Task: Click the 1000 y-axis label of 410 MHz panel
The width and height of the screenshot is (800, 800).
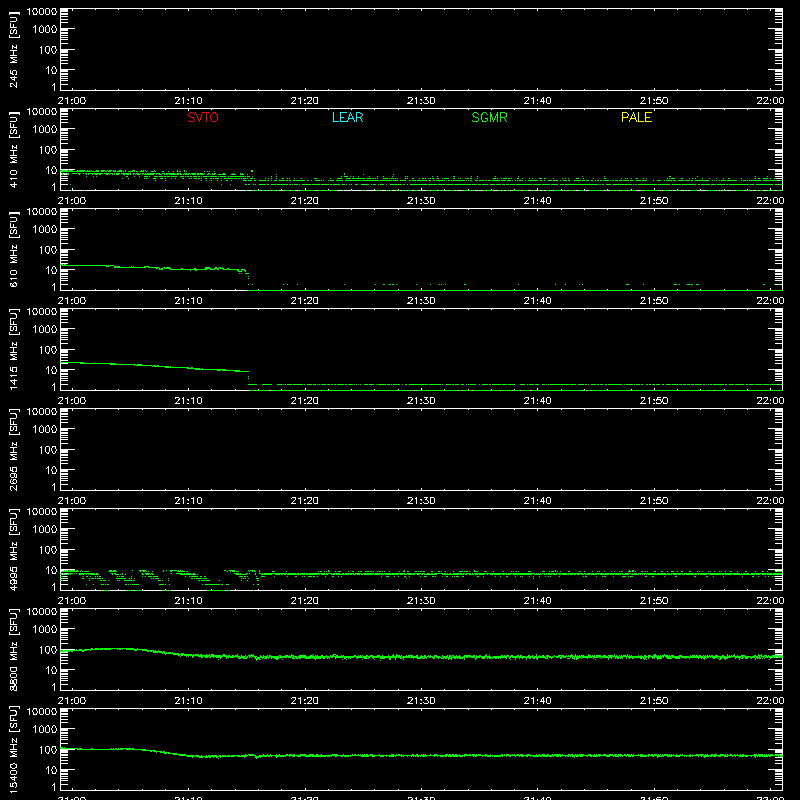Action: [45, 130]
